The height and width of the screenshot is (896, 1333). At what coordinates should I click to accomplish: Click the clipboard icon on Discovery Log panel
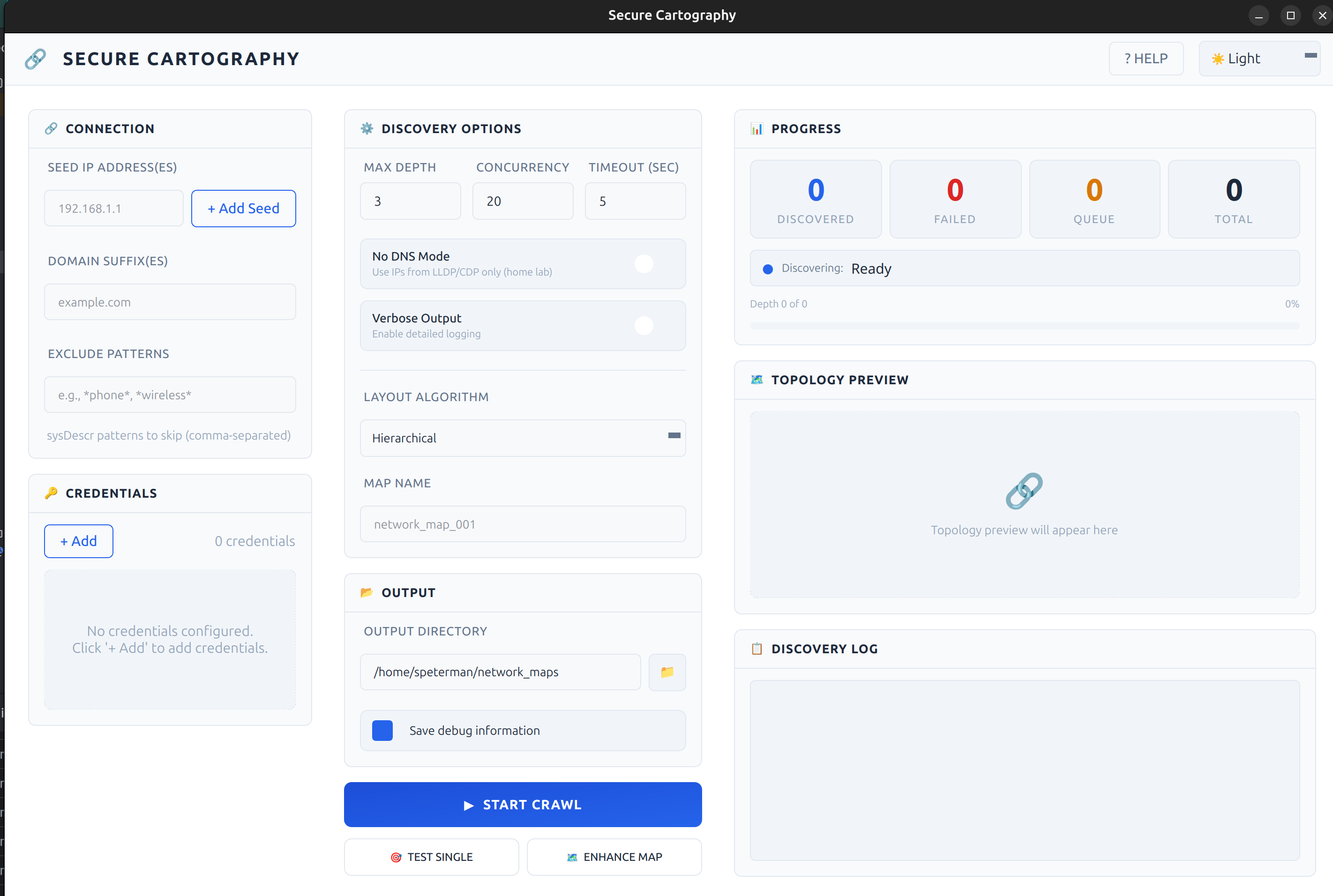point(756,649)
